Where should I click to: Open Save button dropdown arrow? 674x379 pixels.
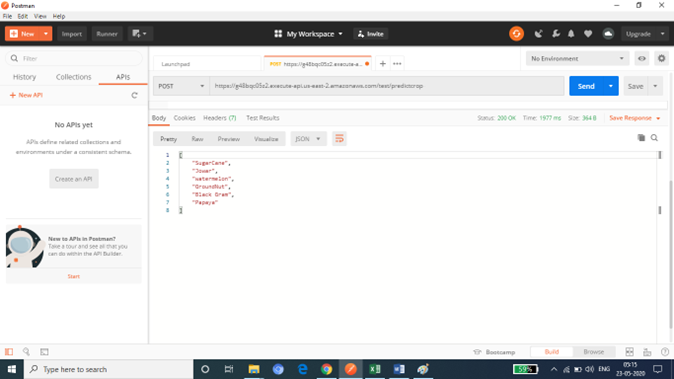pos(656,86)
